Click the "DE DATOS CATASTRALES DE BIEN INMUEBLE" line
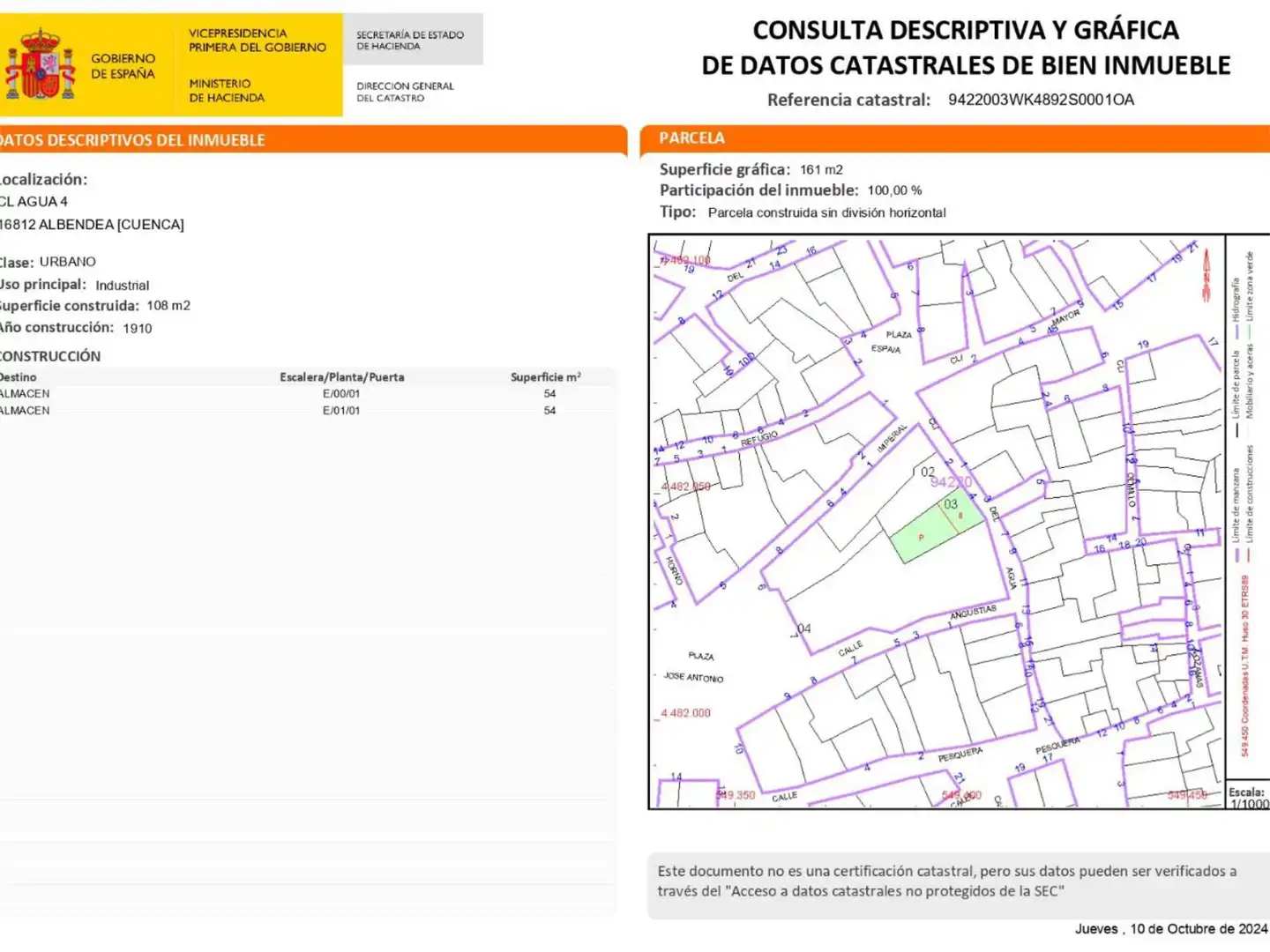Image resolution: width=1270 pixels, height=952 pixels. pyautogui.click(x=966, y=65)
